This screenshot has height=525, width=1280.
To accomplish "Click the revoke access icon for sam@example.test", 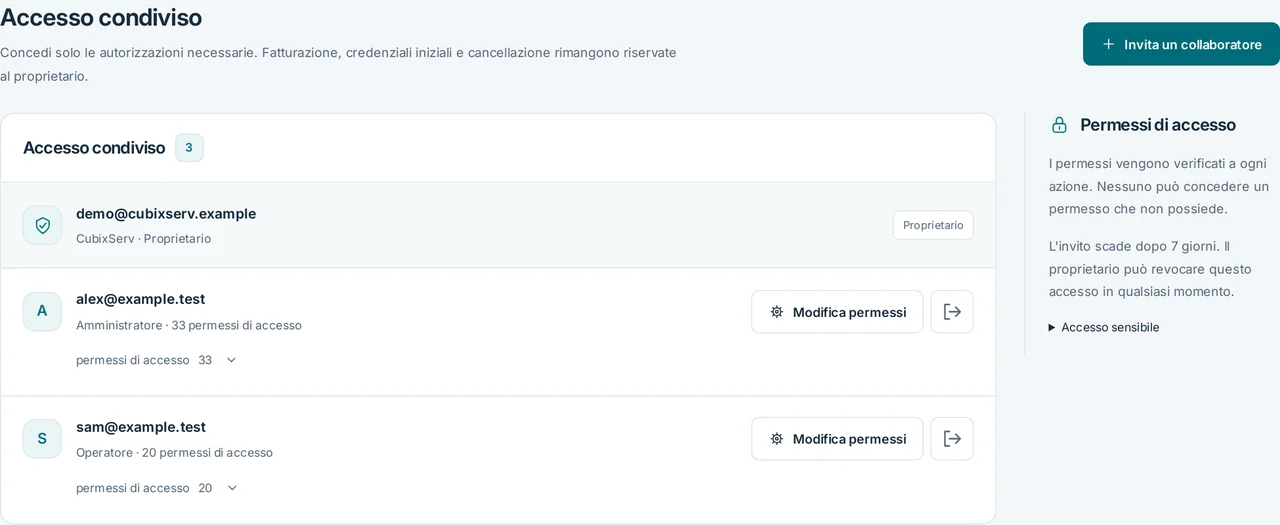I will tap(952, 439).
